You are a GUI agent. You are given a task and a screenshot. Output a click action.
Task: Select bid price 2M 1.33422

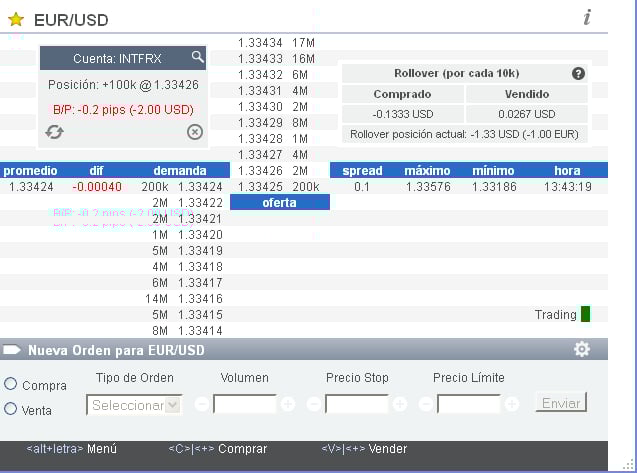[x=187, y=203]
